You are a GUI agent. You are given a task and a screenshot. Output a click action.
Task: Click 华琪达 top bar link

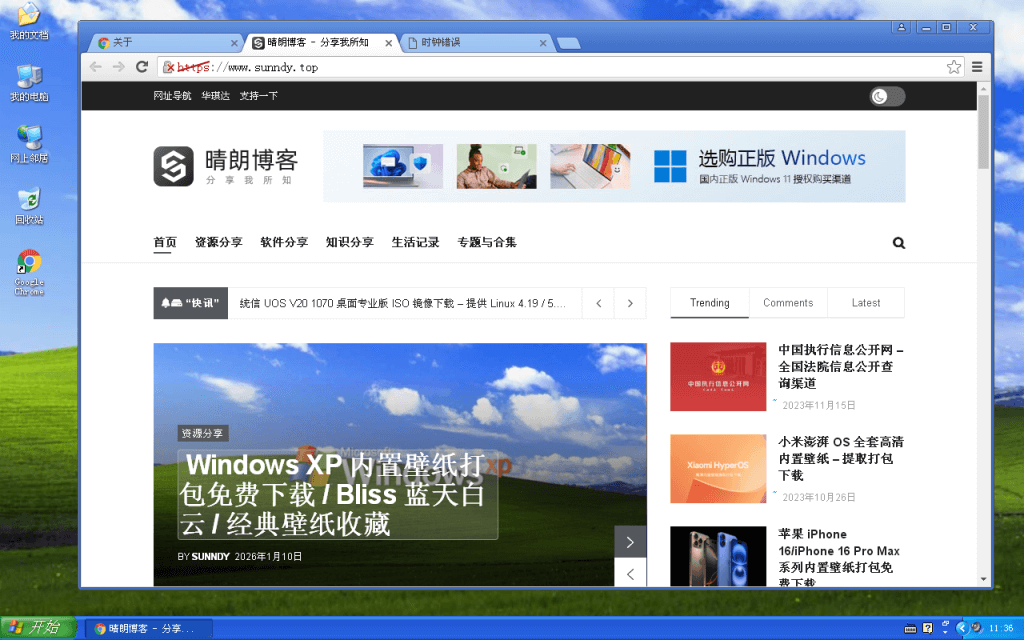(x=216, y=96)
